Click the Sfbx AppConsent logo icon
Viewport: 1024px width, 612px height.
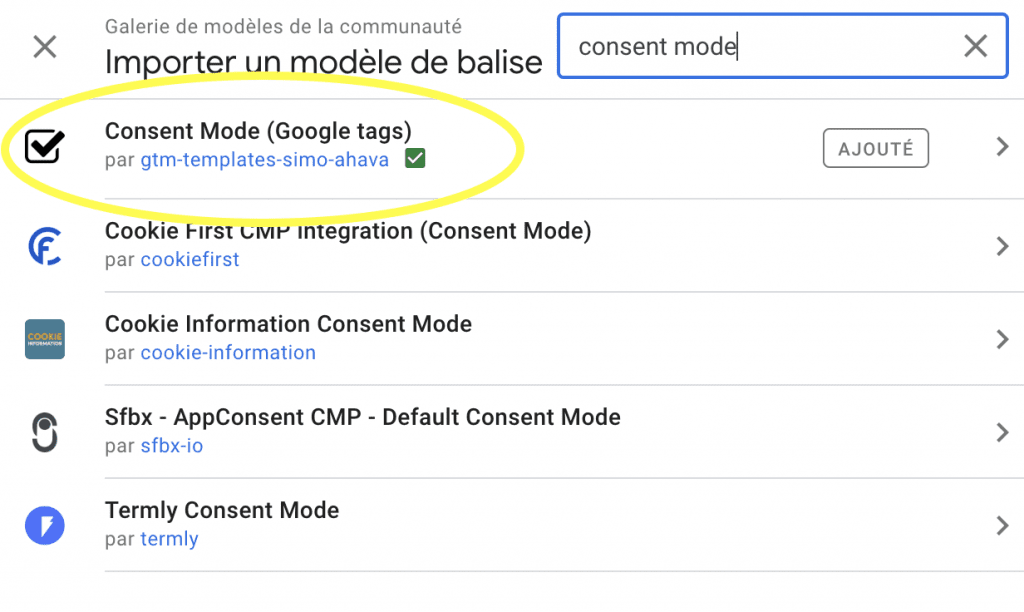[44, 432]
